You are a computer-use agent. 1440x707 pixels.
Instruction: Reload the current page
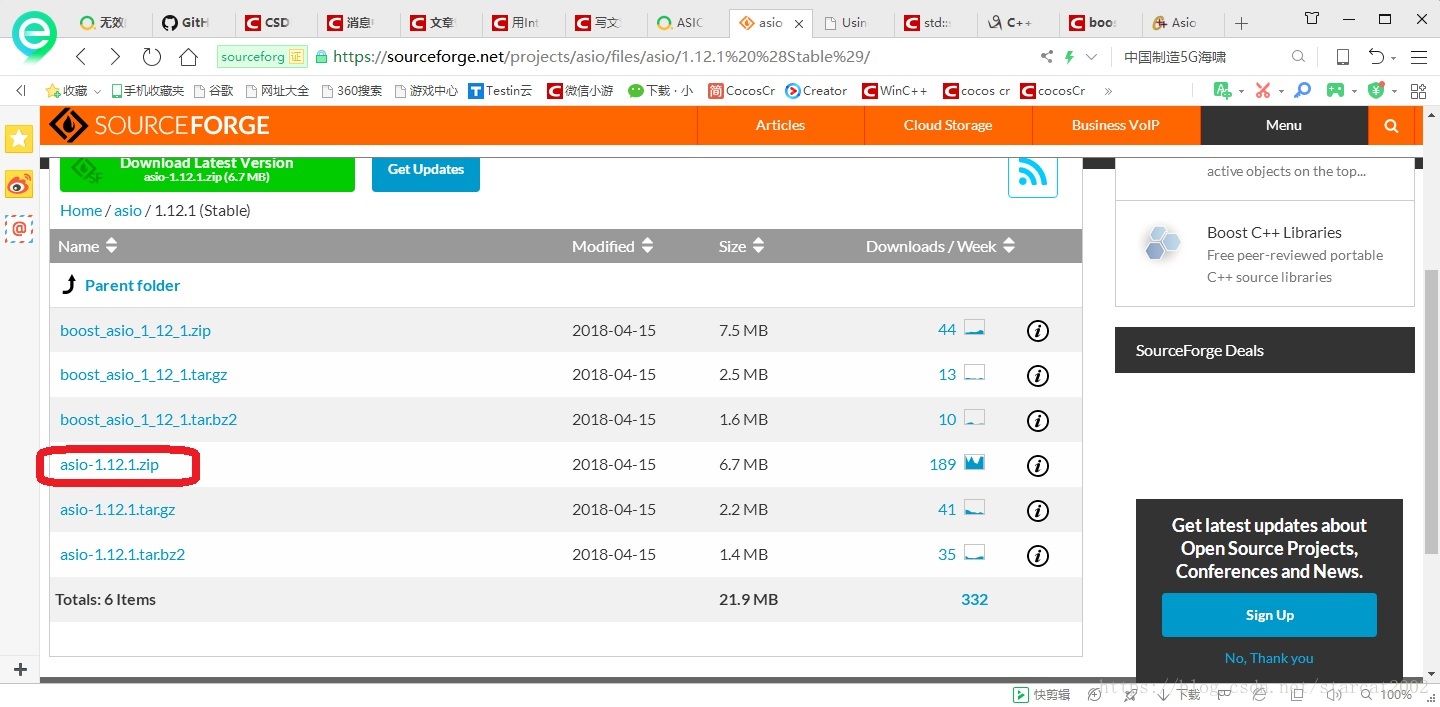click(x=151, y=57)
